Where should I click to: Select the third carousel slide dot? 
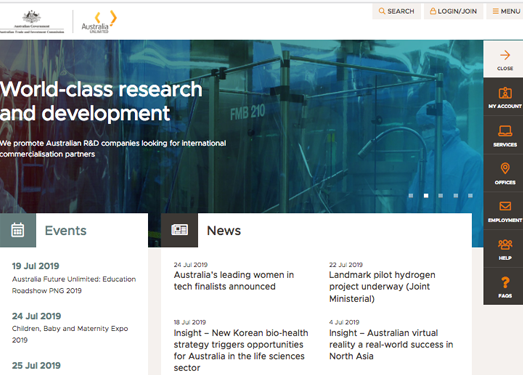441,196
